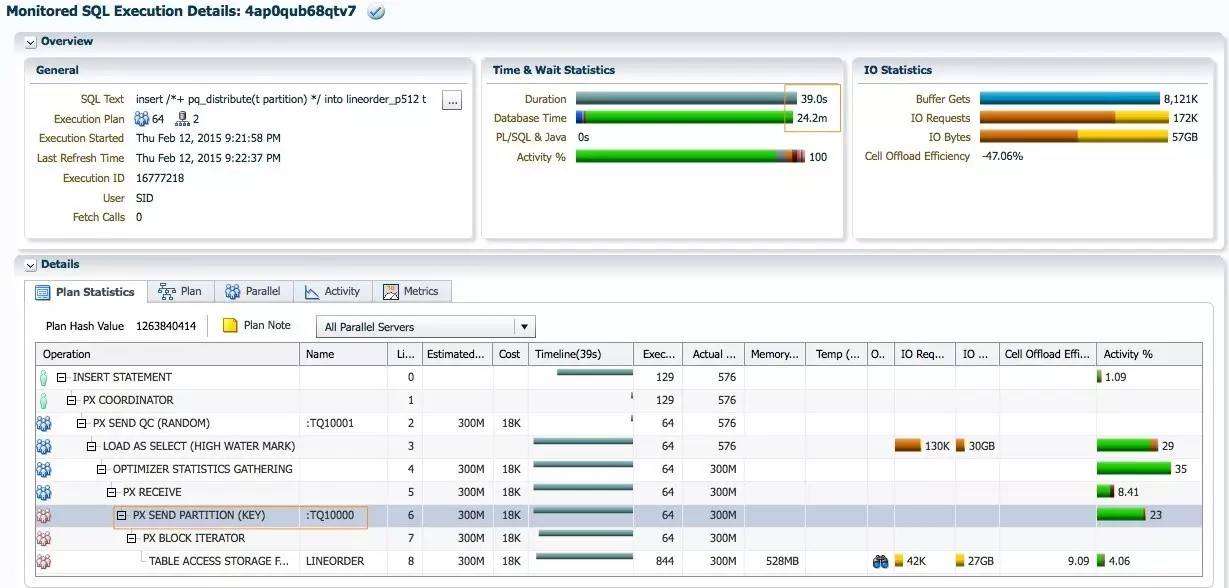The height and width of the screenshot is (588, 1229).
Task: Click the parallel servers icon next to 64
Action: pos(141,119)
